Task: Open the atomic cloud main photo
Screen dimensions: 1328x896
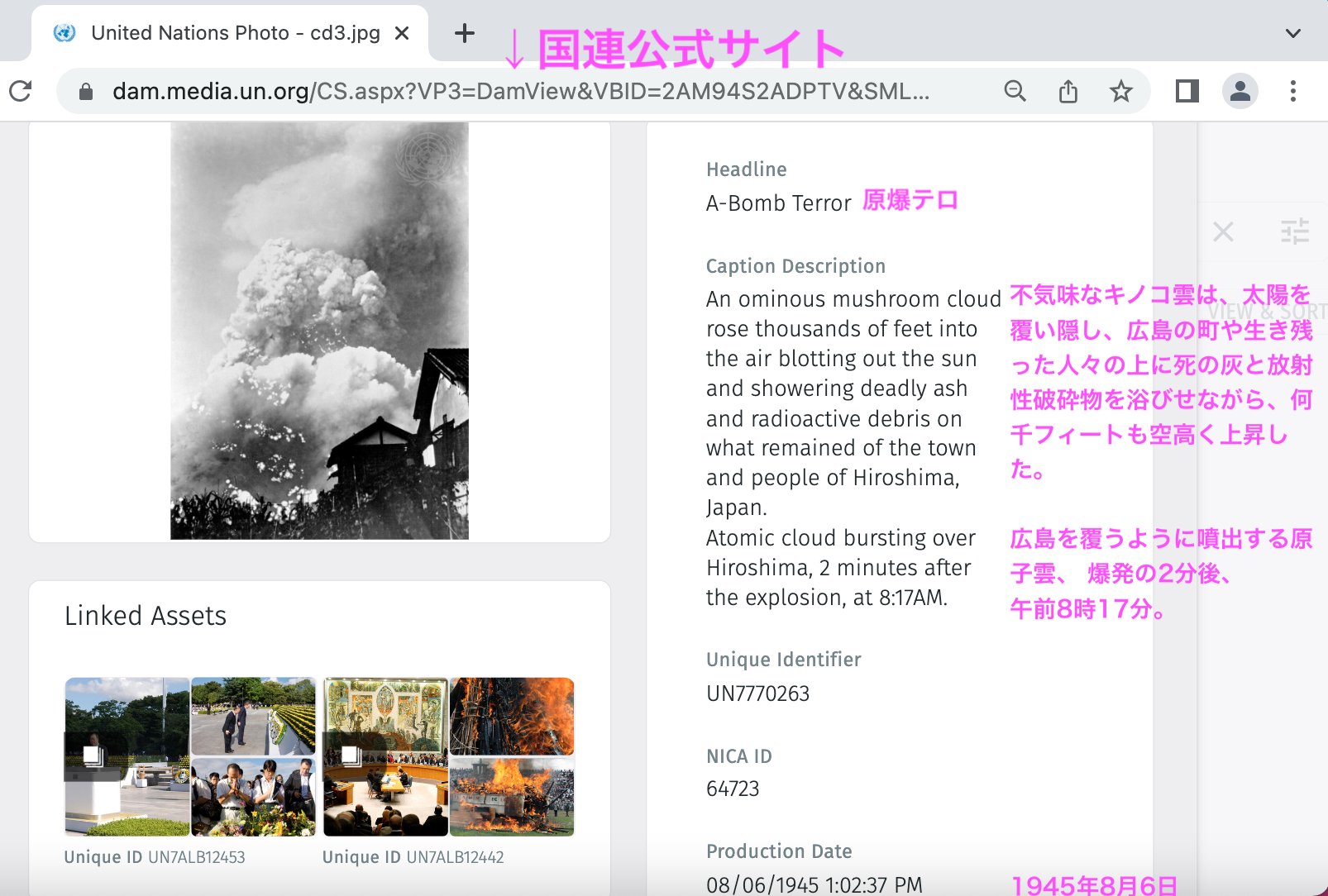Action: pyautogui.click(x=319, y=331)
